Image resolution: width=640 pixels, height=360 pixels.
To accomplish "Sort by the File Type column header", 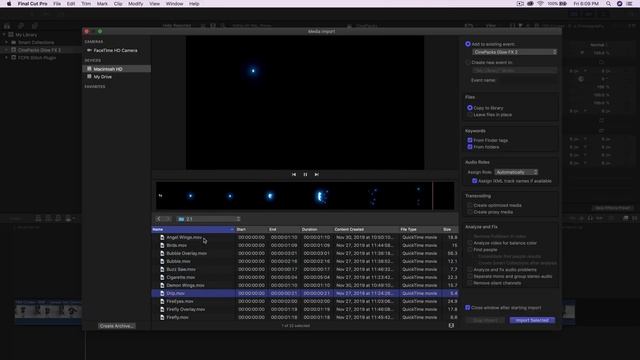I will point(420,229).
